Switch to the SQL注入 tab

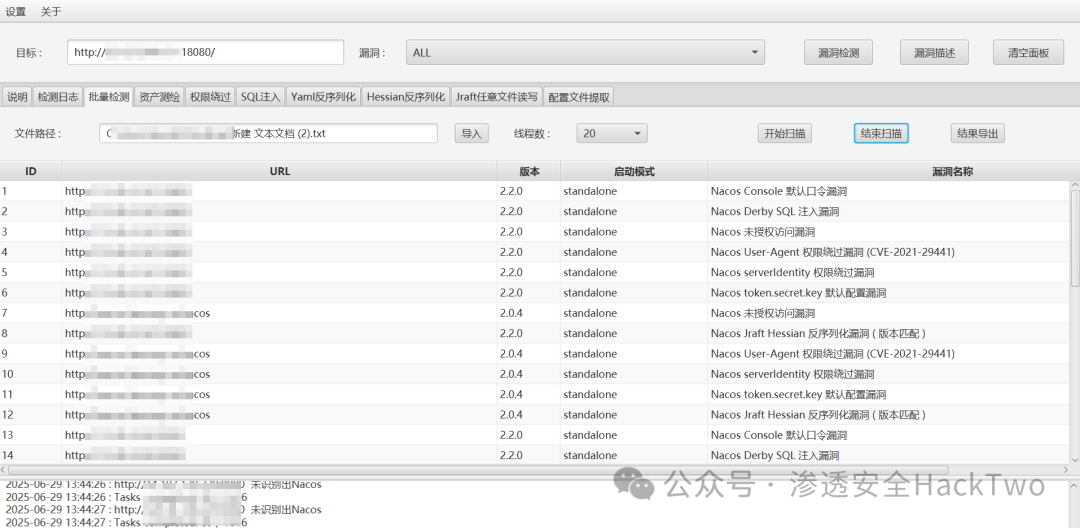pos(260,97)
